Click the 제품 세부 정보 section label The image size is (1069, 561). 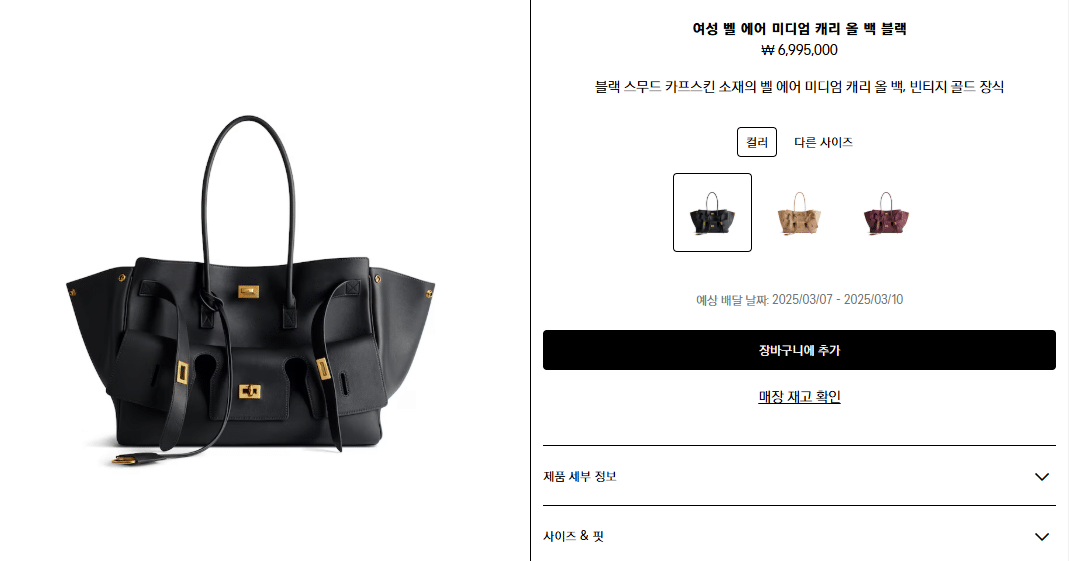(x=579, y=476)
